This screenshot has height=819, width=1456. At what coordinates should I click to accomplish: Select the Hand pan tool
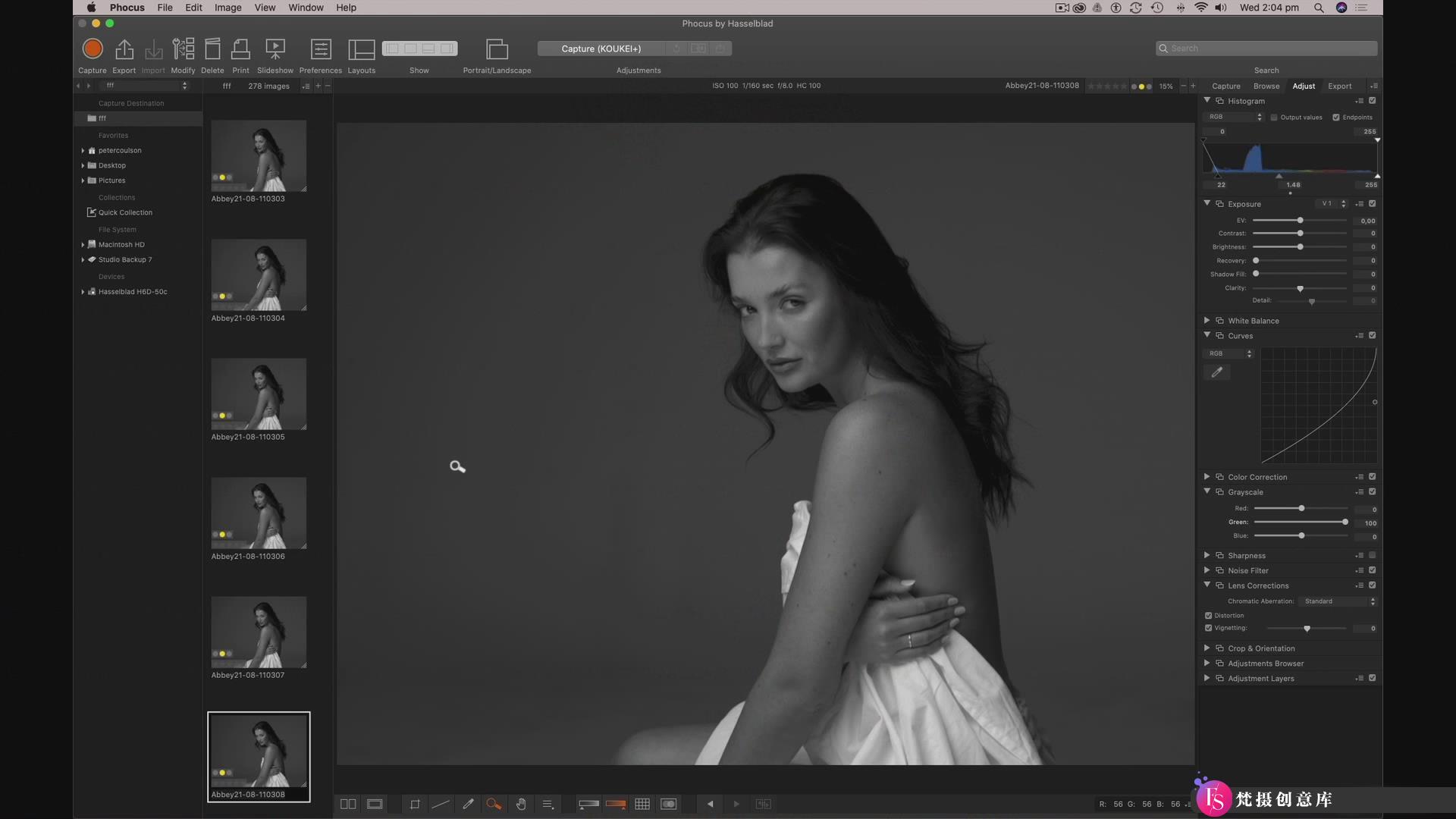click(521, 804)
